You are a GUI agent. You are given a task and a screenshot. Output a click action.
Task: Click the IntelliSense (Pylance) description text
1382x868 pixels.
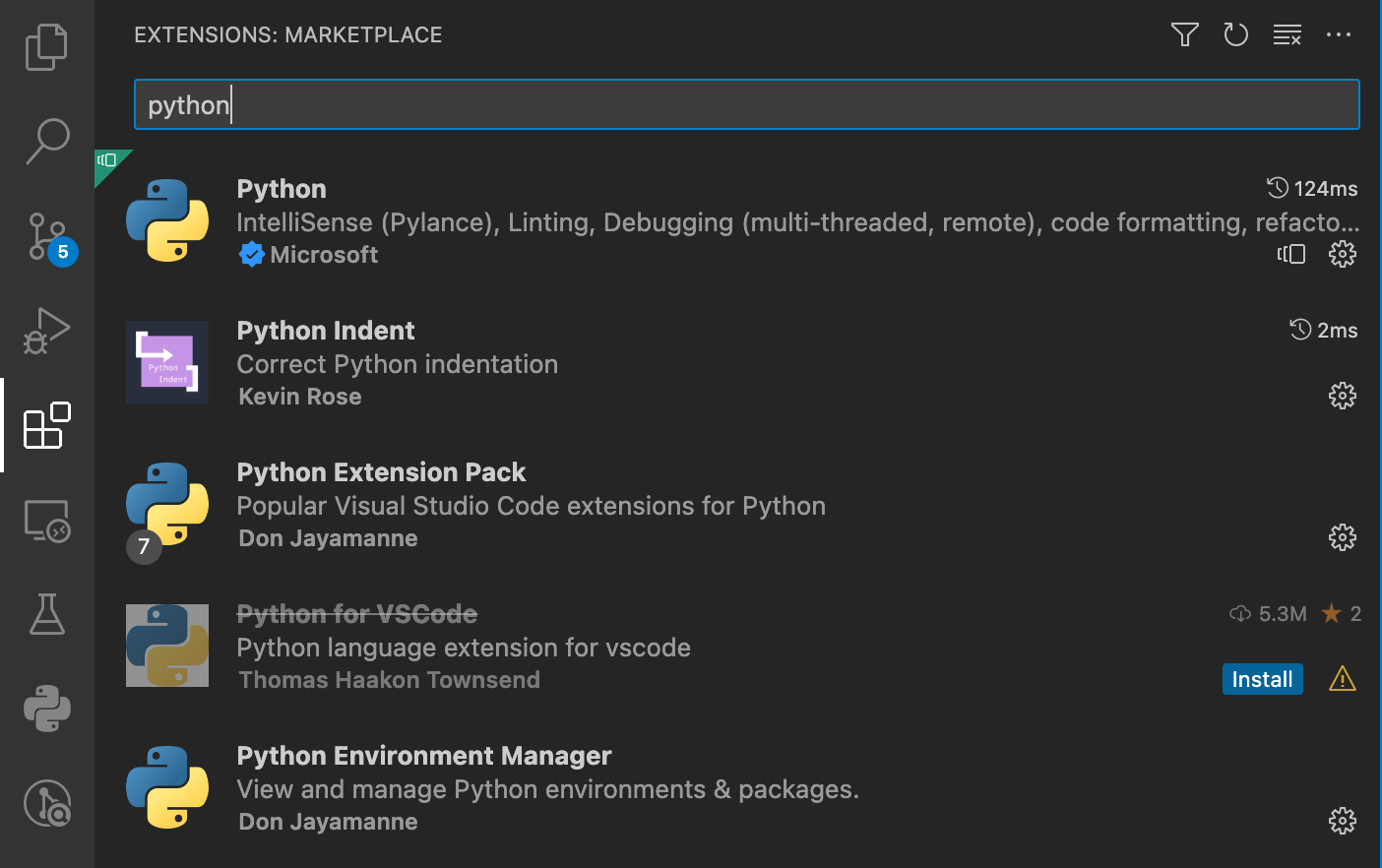coord(797,222)
